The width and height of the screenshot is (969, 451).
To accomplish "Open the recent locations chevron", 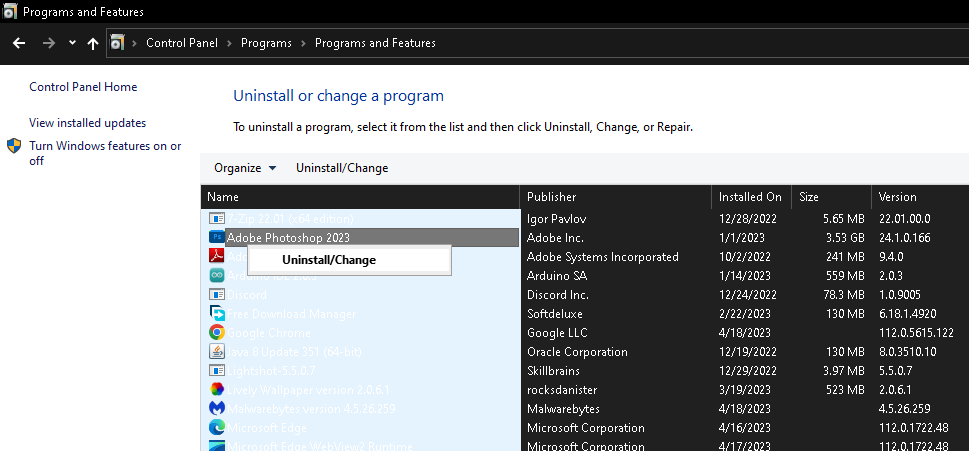I will coord(72,43).
